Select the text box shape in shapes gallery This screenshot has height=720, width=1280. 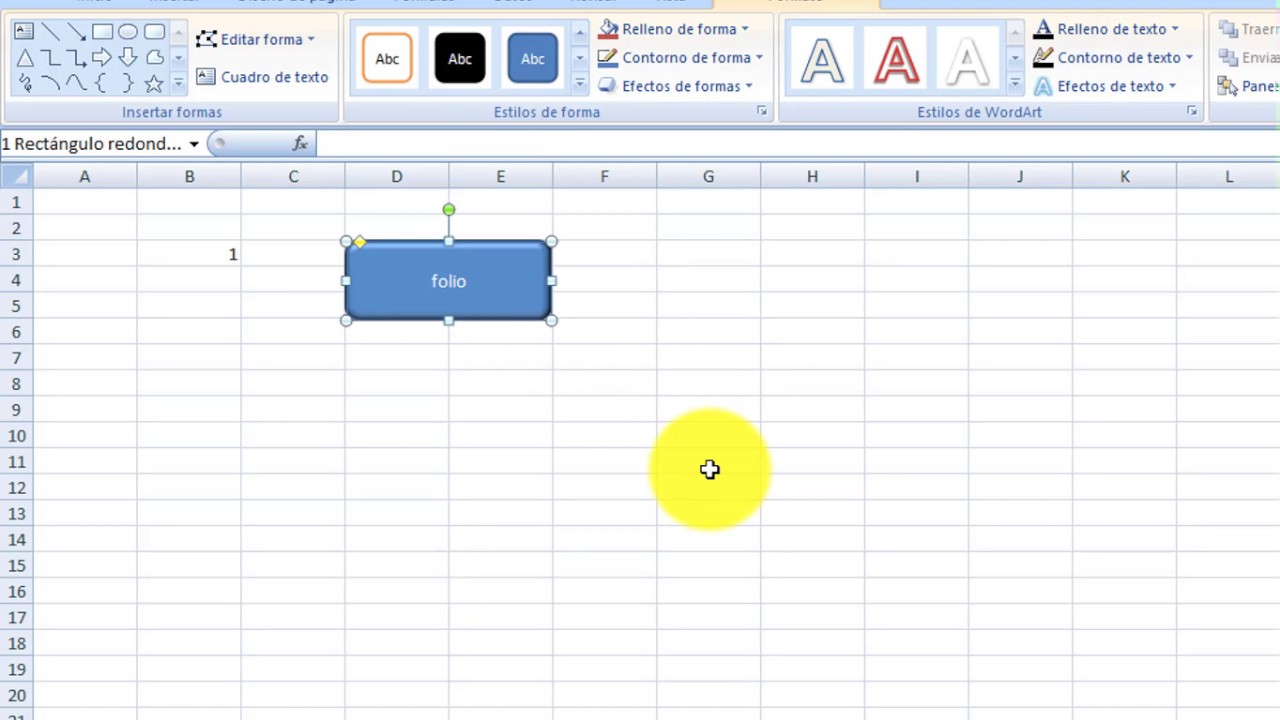(x=24, y=31)
